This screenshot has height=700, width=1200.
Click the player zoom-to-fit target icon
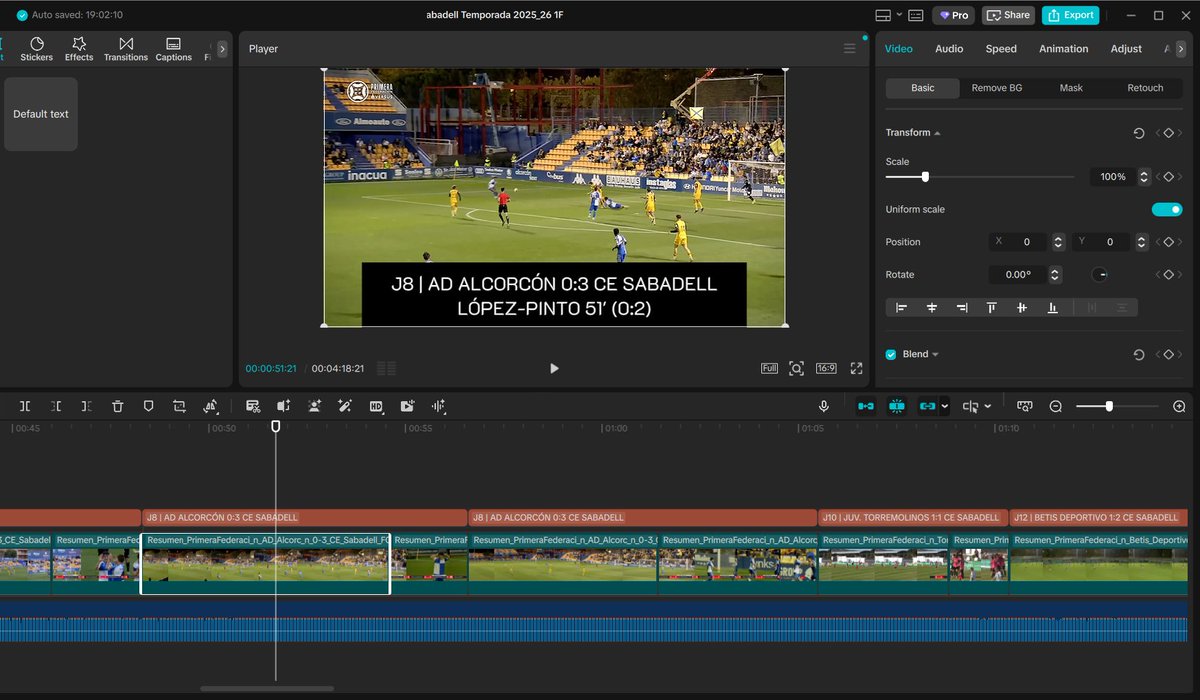[796, 368]
